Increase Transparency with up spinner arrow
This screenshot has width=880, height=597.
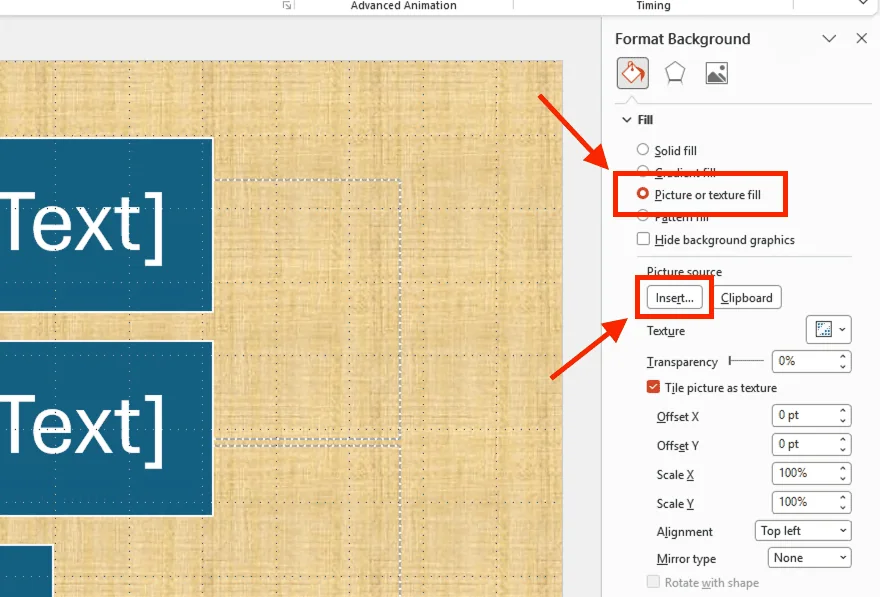pyautogui.click(x=842, y=356)
